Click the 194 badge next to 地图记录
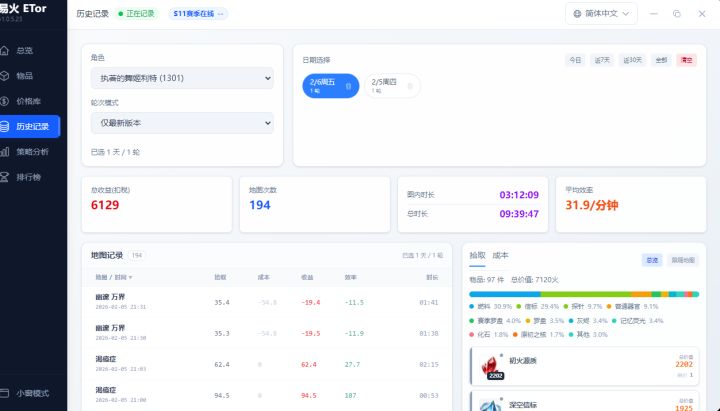Screen dimensions: 720x411 point(136,255)
